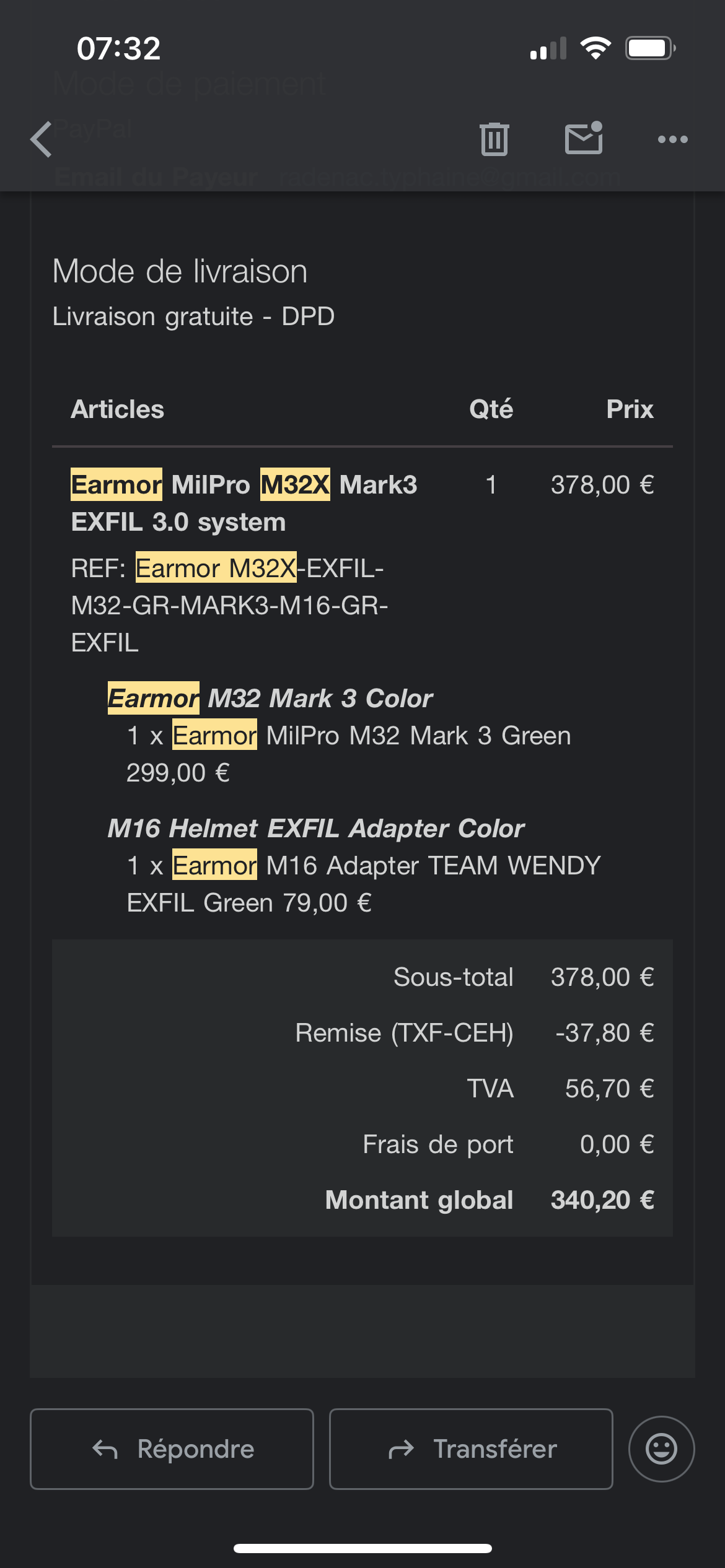Image resolution: width=725 pixels, height=1568 pixels.
Task: Tap the 07:32 clock
Action: coord(118,49)
